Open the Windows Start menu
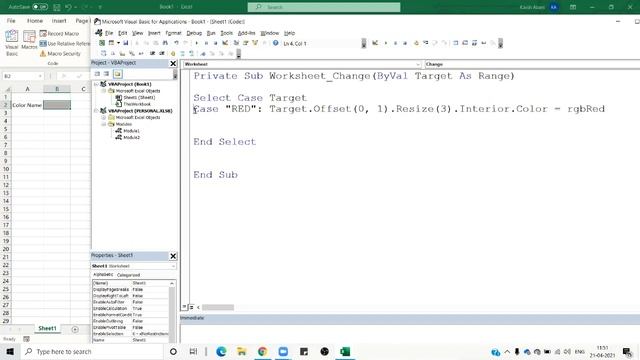 pyautogui.click(x=10, y=351)
